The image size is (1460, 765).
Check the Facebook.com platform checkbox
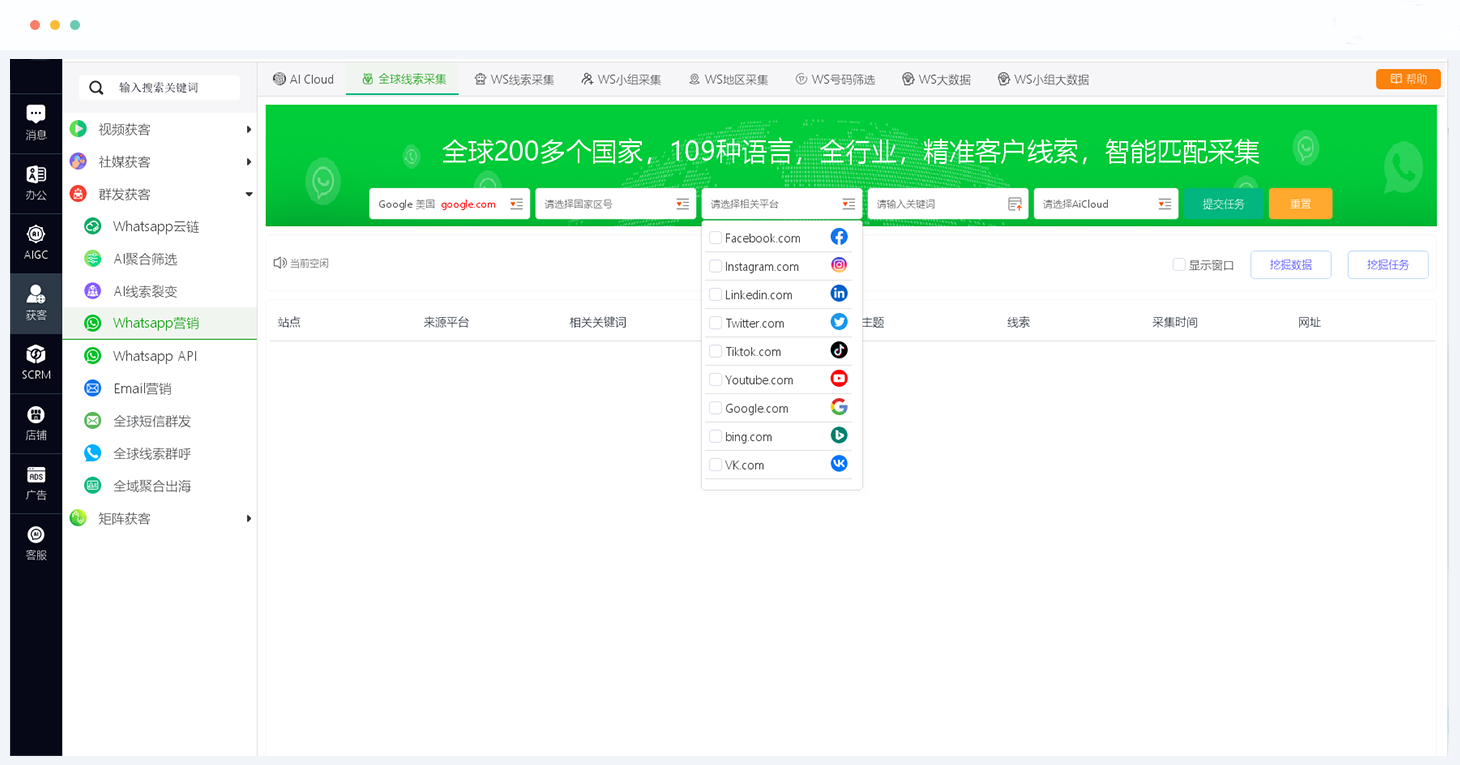coord(715,238)
